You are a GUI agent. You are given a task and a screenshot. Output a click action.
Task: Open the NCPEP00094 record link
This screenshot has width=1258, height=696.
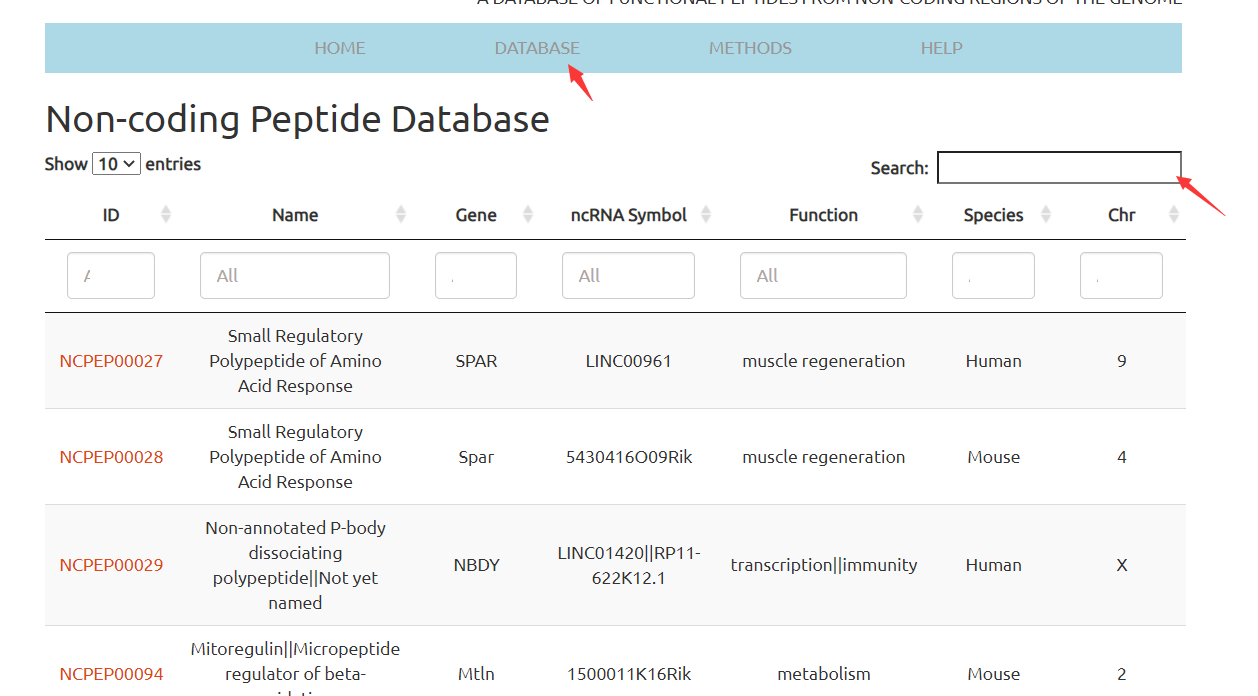pos(111,674)
